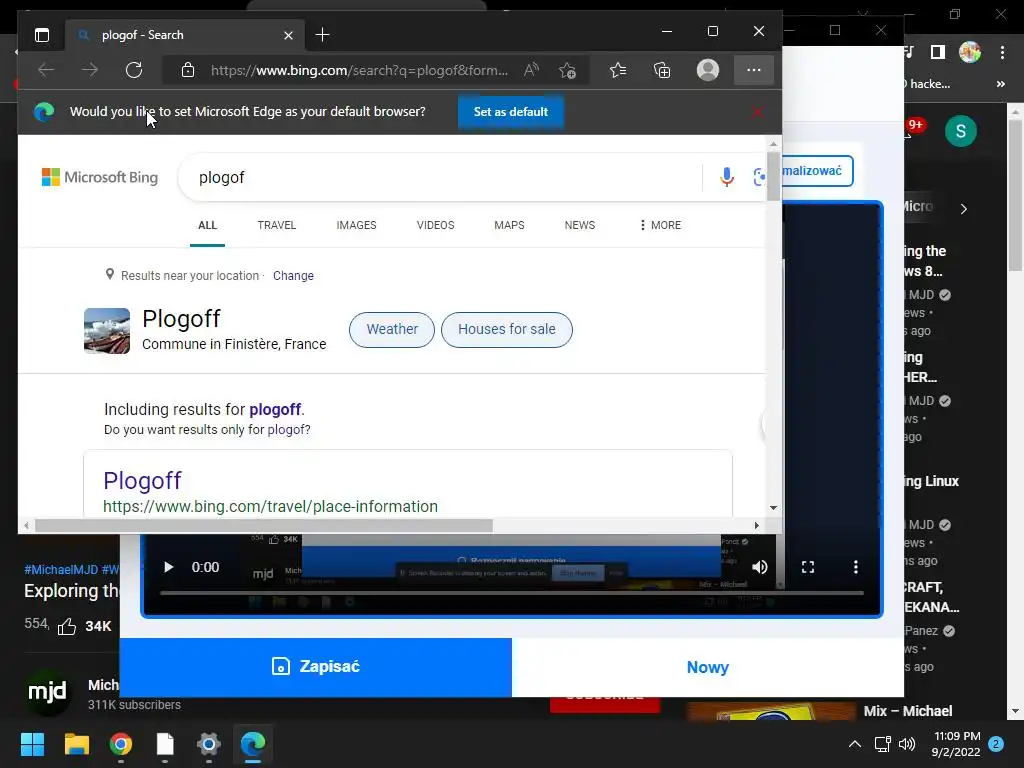Open the blank document taskbar app

165,744
